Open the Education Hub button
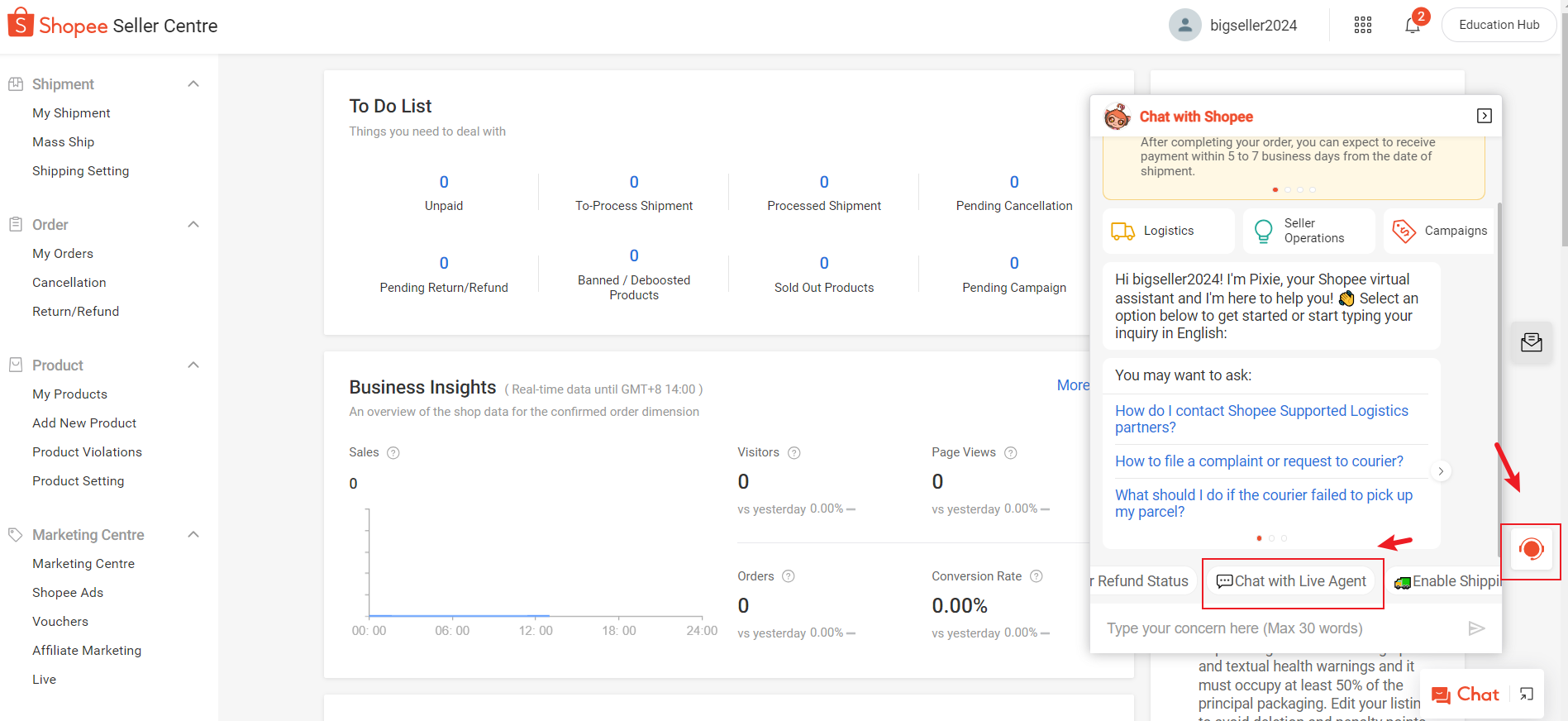 pyautogui.click(x=1499, y=25)
